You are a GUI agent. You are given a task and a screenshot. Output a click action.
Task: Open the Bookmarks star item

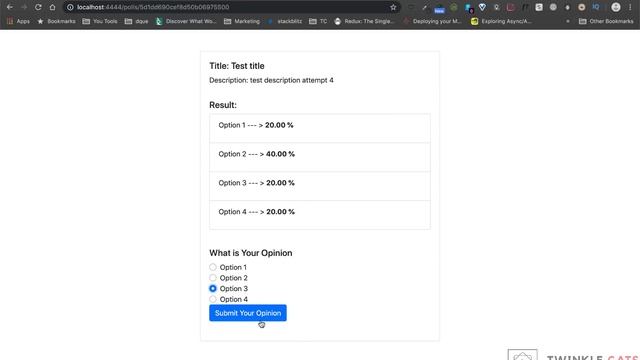pos(56,21)
